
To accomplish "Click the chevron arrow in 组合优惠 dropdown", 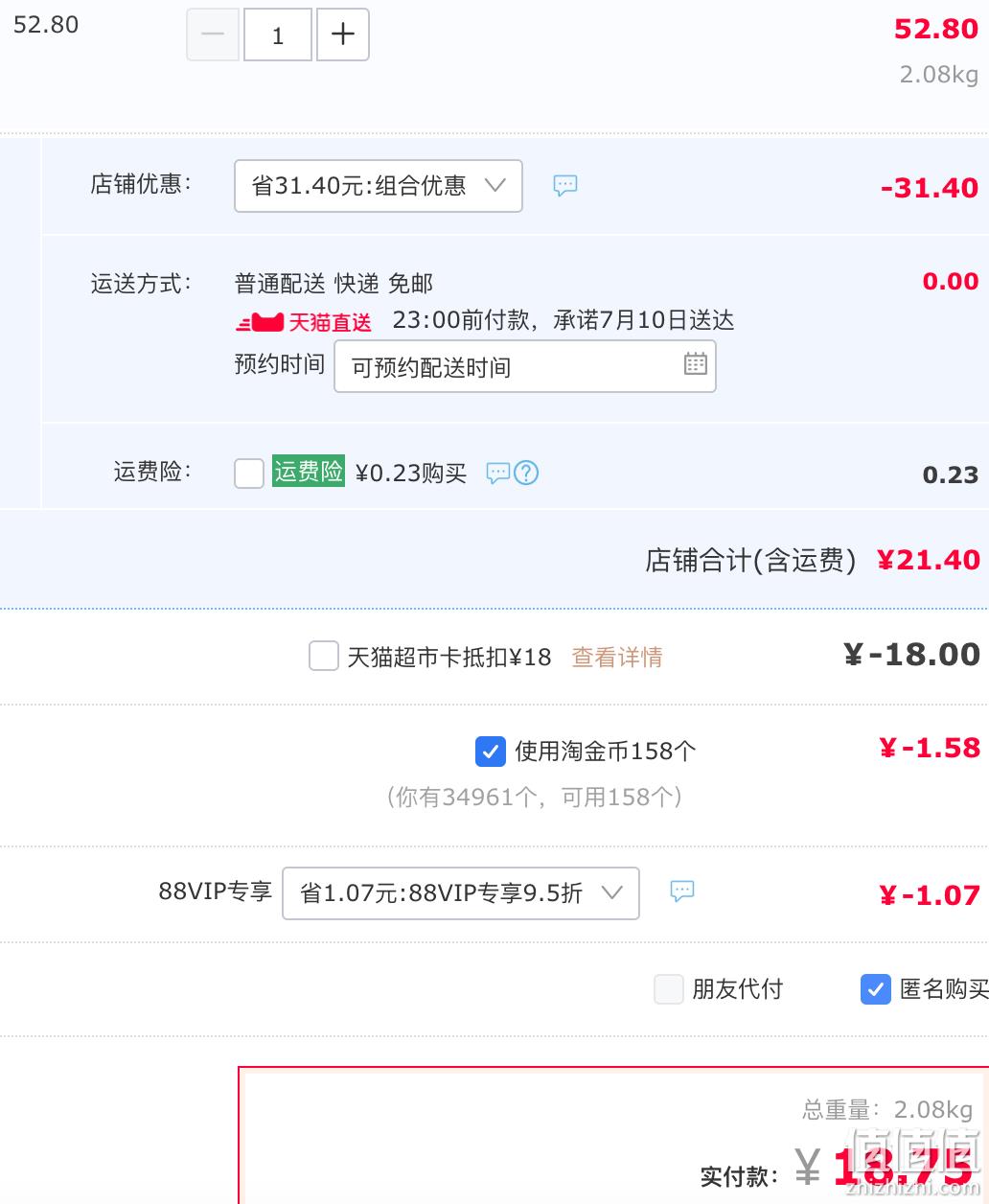I will pyautogui.click(x=495, y=185).
